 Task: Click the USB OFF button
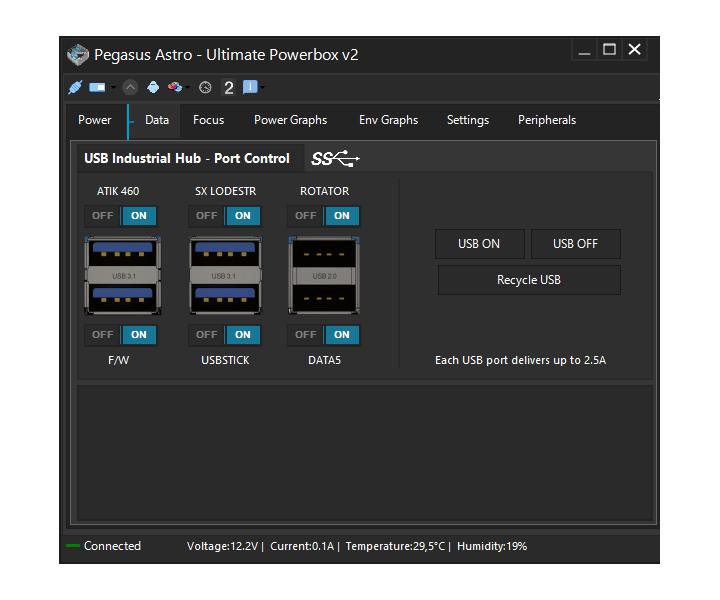tap(575, 244)
